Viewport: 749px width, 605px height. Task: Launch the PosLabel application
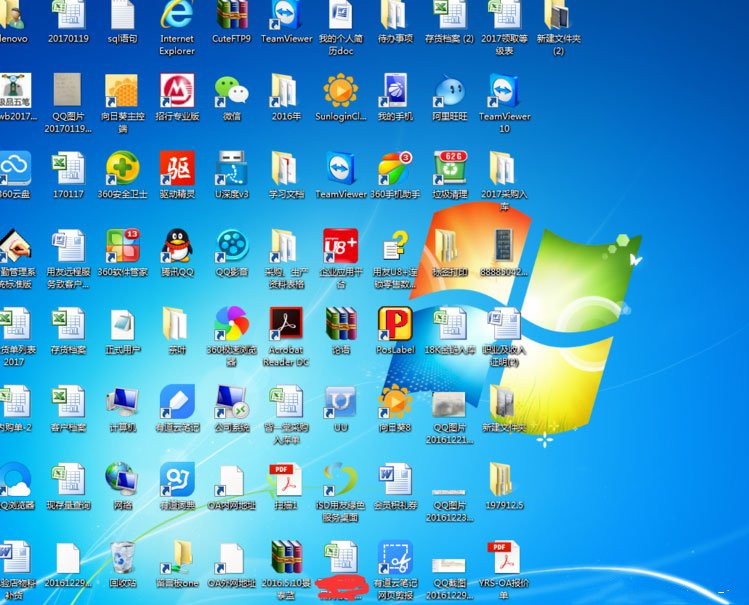point(395,330)
